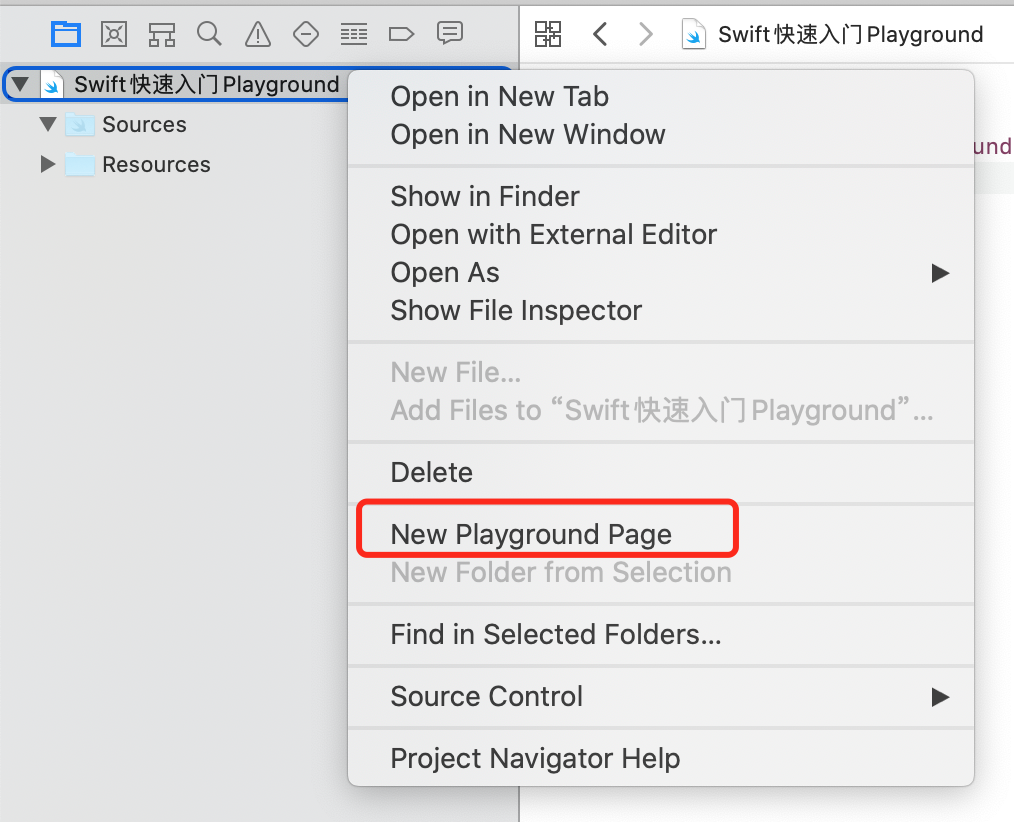The width and height of the screenshot is (1014, 822).
Task: Click the related items grid icon
Action: pyautogui.click(x=548, y=34)
